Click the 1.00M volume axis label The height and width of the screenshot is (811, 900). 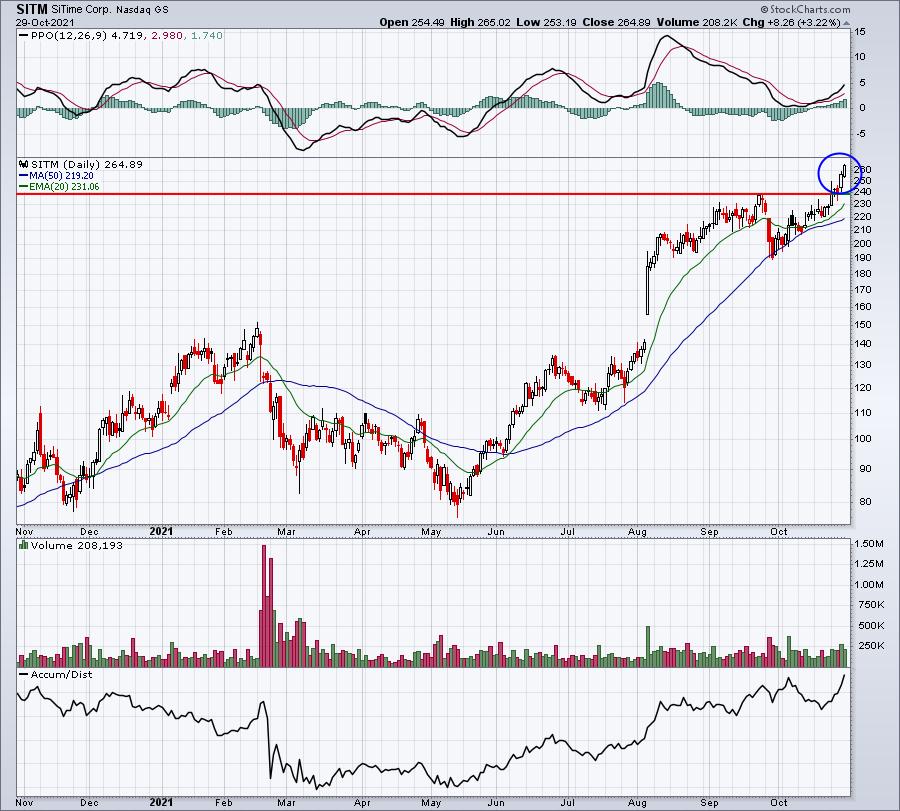point(868,584)
